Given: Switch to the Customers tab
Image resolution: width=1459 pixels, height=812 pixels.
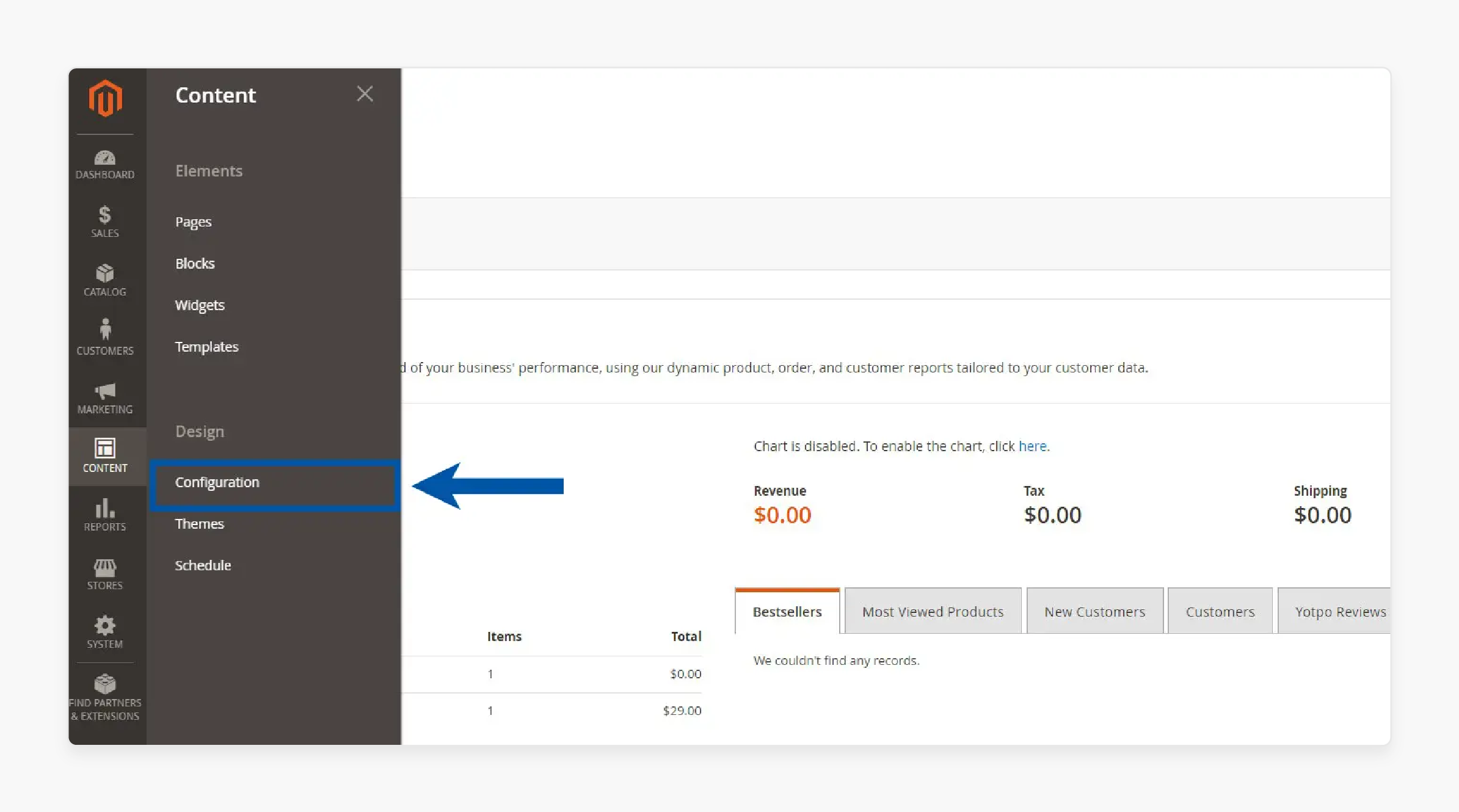Looking at the screenshot, I should 1220,611.
